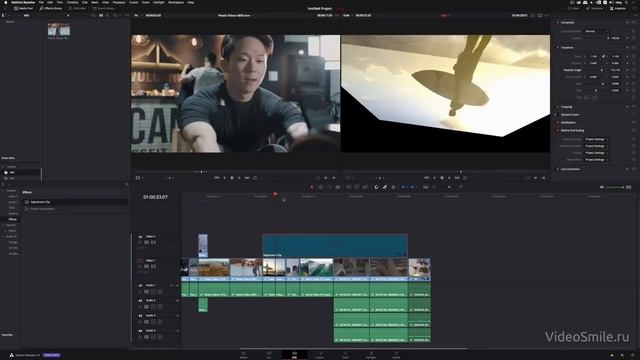The height and width of the screenshot is (360, 640).
Task: Jump to first frame in source viewer
Action: click(217, 178)
